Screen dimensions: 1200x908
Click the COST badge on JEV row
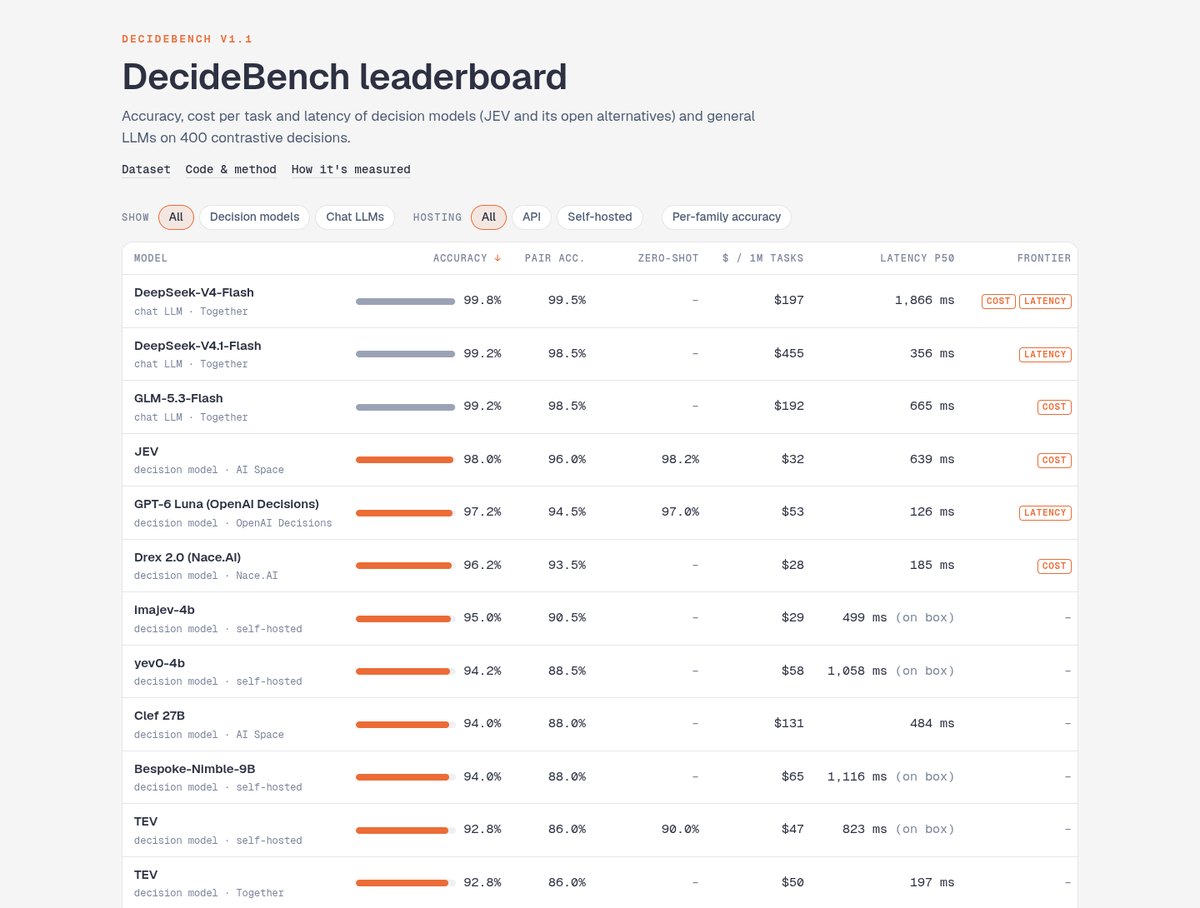point(1054,460)
